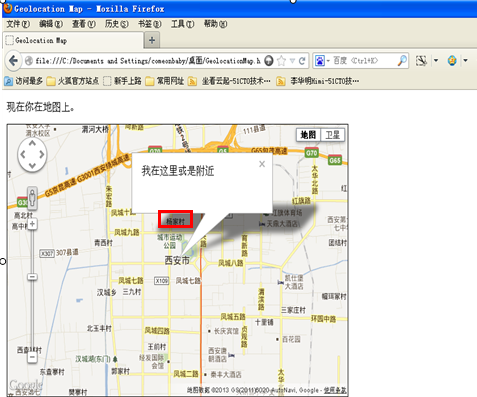Click the map zoom slider handle
The image size is (477, 397).
point(32,277)
